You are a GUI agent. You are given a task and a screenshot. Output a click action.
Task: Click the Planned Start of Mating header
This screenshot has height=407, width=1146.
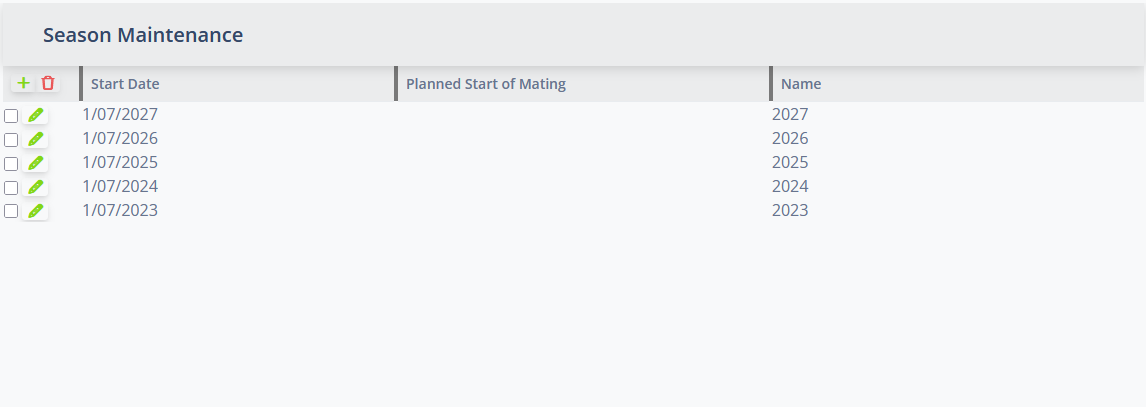pyautogui.click(x=486, y=84)
